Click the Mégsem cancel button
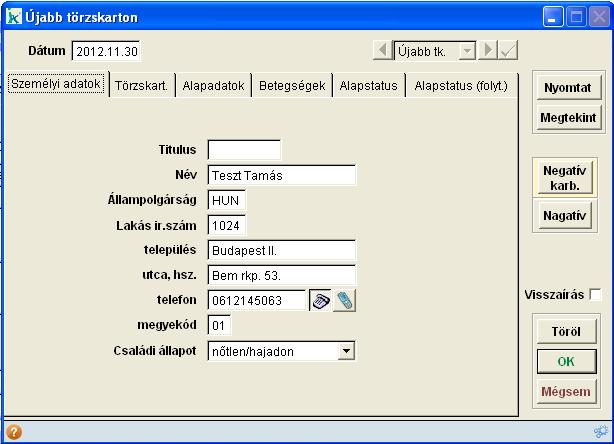Image resolution: width=614 pixels, height=444 pixels. pos(568,391)
